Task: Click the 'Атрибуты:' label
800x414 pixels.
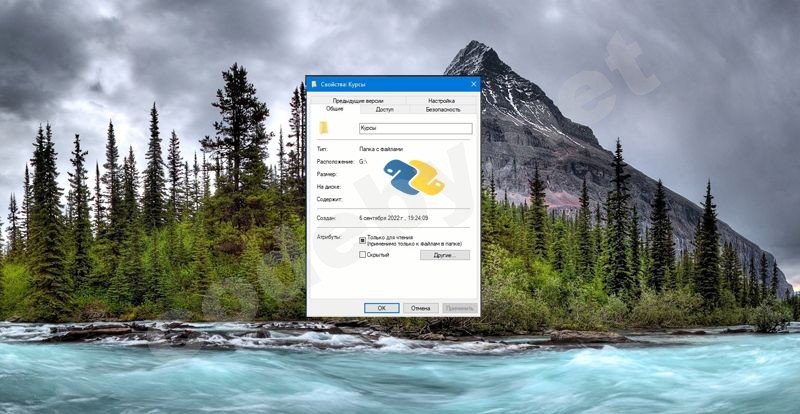Action: pyautogui.click(x=330, y=238)
